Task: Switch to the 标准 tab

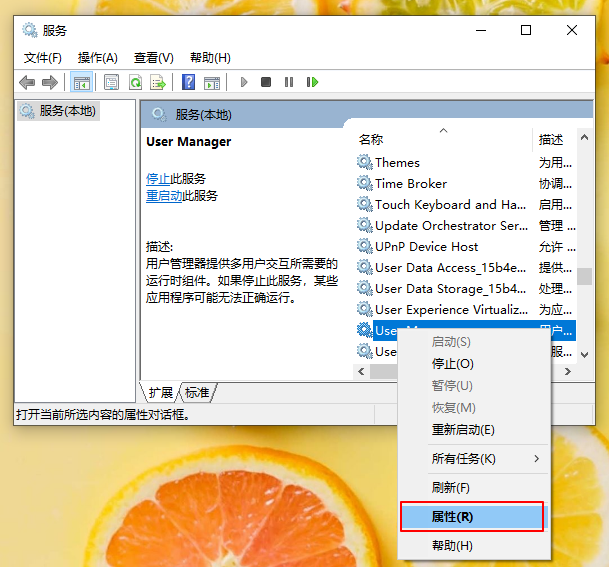Action: click(198, 393)
